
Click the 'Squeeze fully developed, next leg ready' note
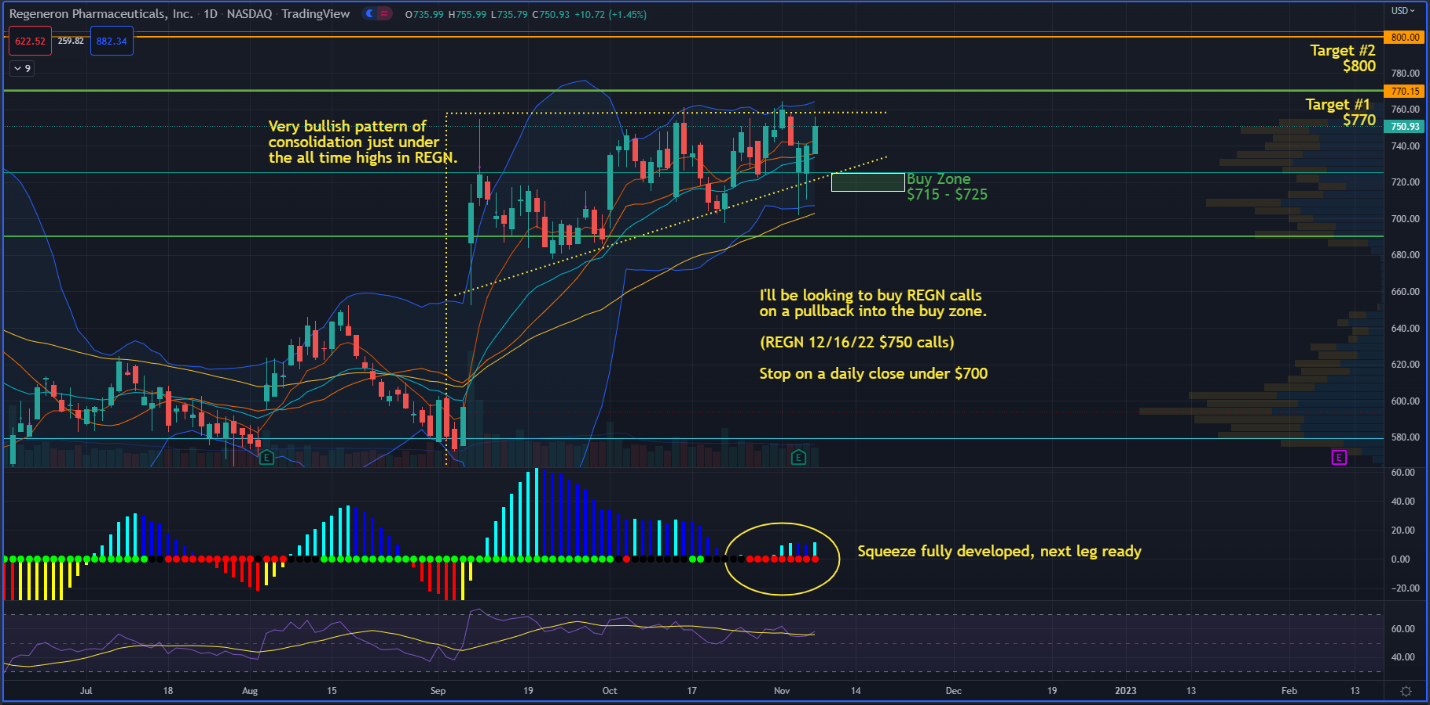pyautogui.click(x=999, y=551)
